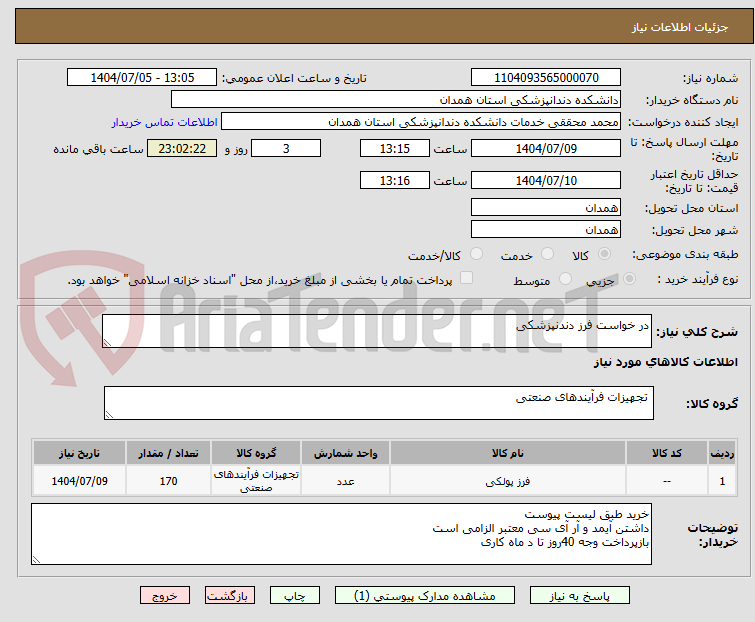Click the requester field محمد محققی
The height and width of the screenshot is (622, 755).
click(421, 122)
